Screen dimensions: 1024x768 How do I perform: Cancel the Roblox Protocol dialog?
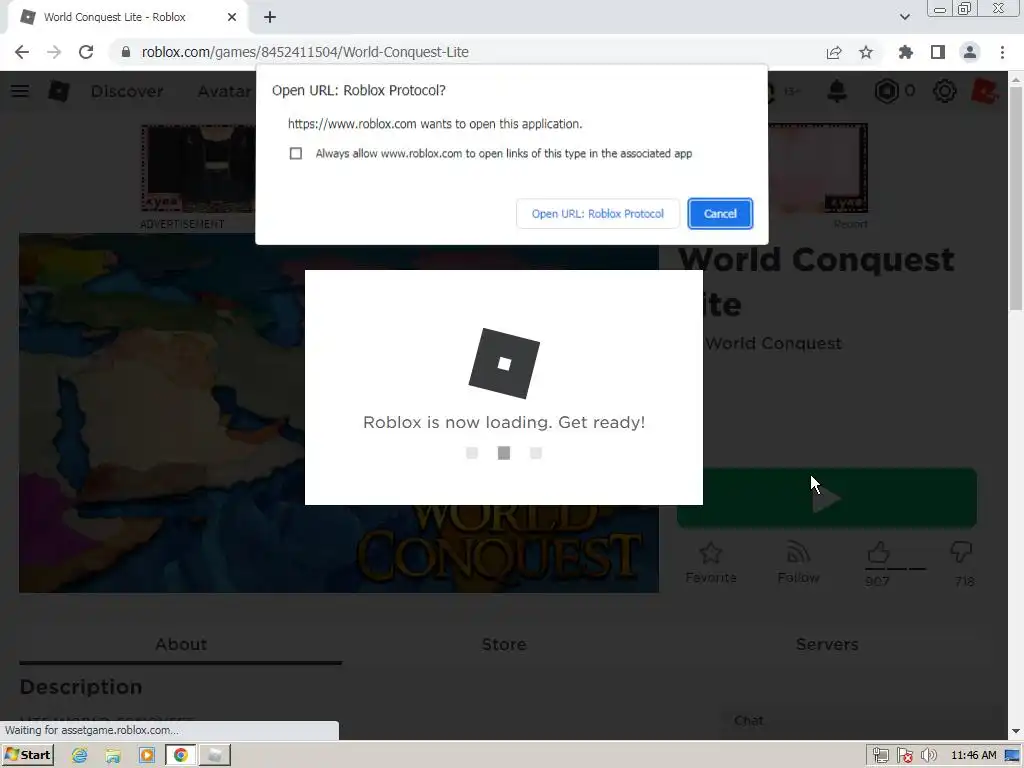[720, 214]
